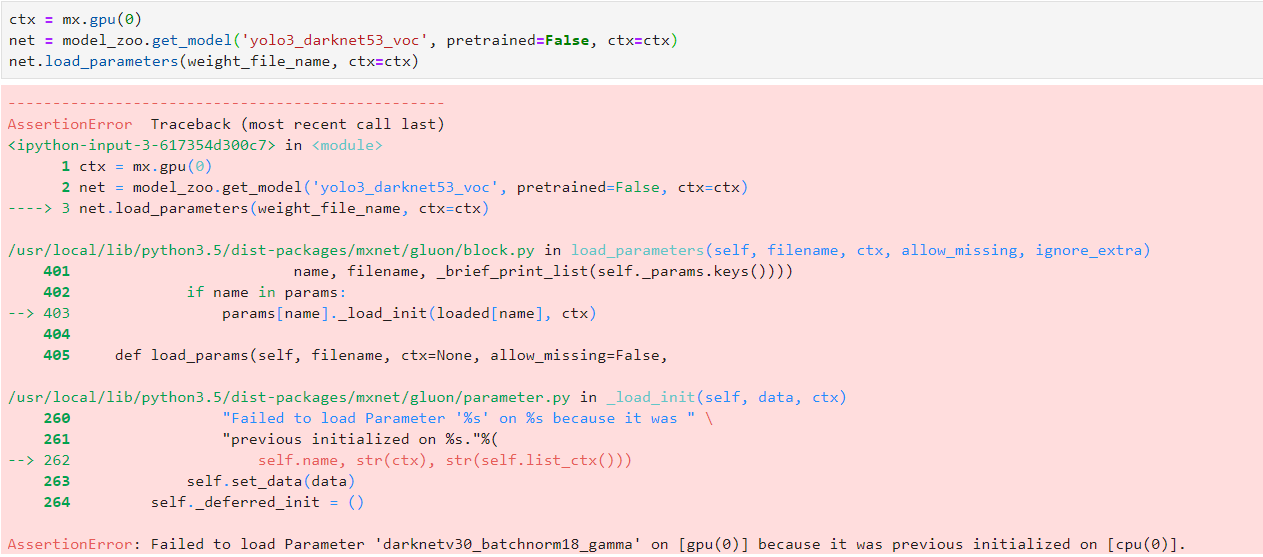The image size is (1263, 557).
Task: Click the net.load_parameters line in the input cell
Action: (213, 61)
